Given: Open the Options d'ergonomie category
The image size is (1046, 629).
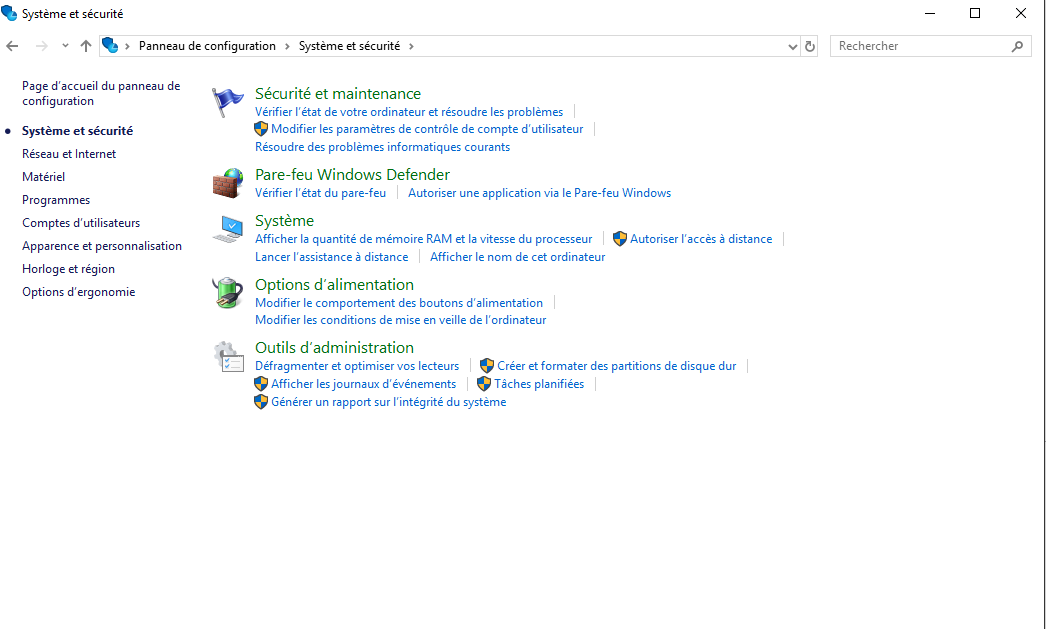Looking at the screenshot, I should pyautogui.click(x=79, y=292).
